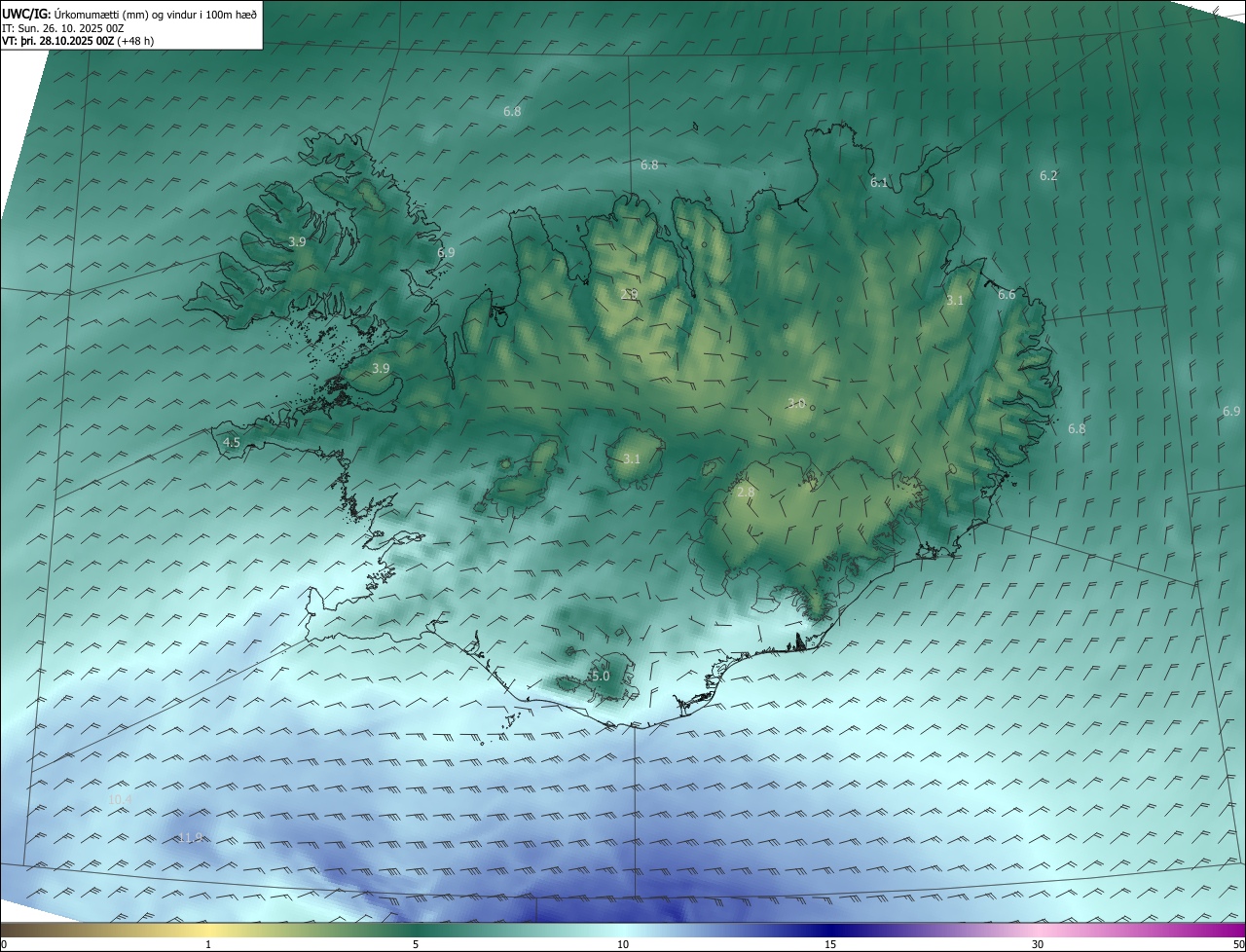Click the valid time 'VT: þri. 28.10.2025 00Z'
This screenshot has height=952, width=1246.
point(58,41)
